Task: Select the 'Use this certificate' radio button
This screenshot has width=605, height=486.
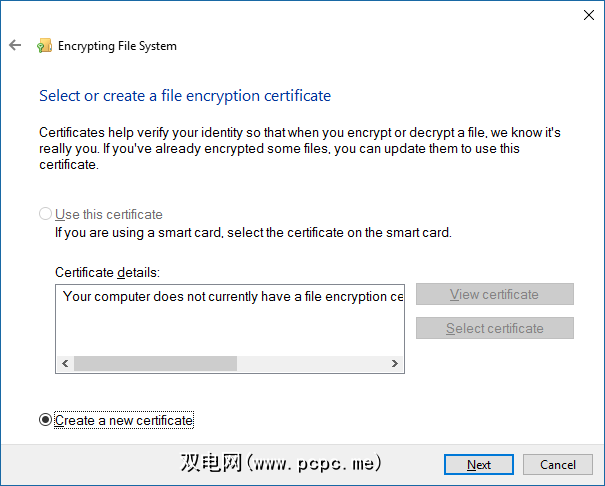Action: [x=46, y=214]
